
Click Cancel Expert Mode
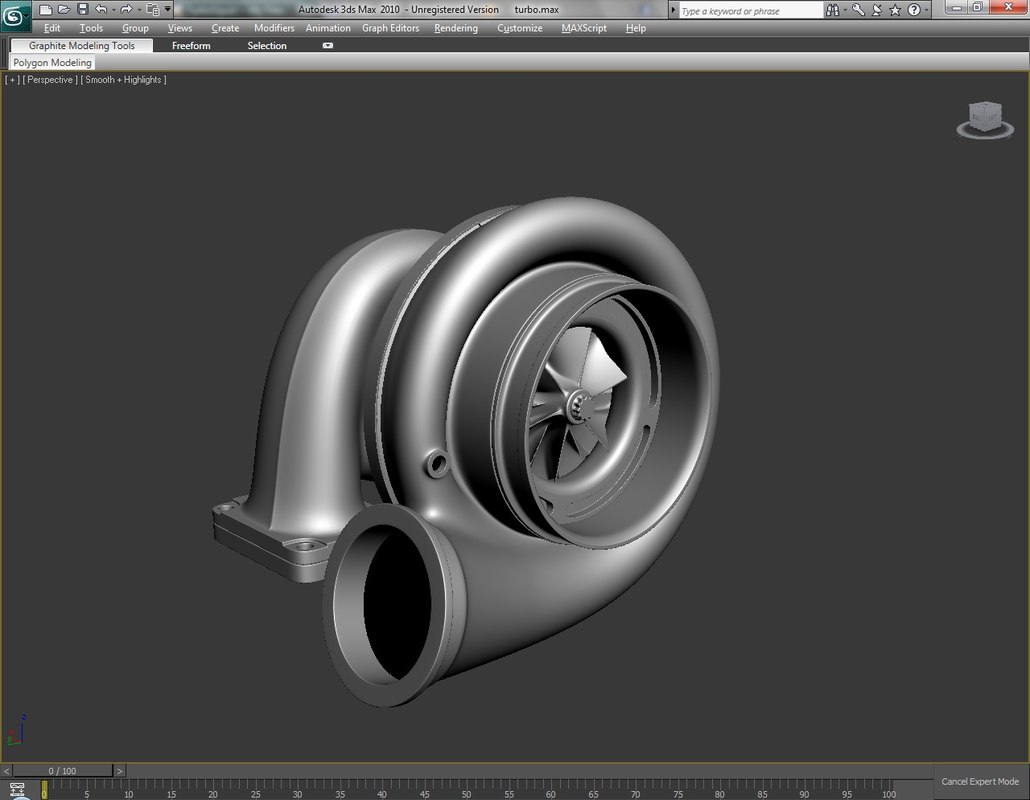pos(979,781)
